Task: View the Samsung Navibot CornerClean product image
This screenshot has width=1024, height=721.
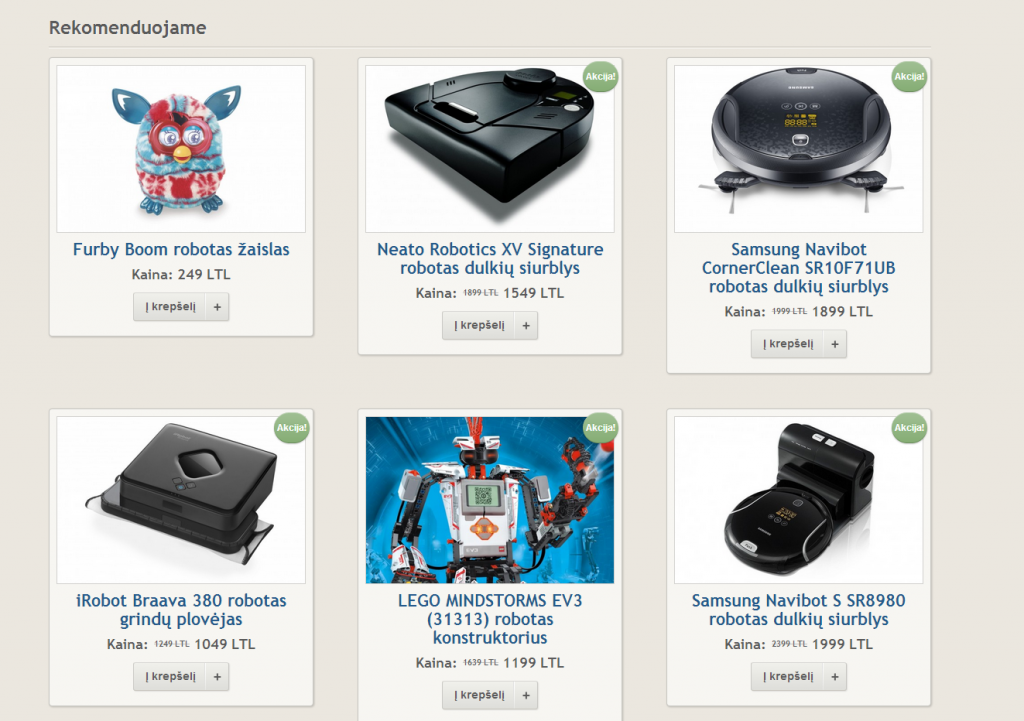Action: 799,149
